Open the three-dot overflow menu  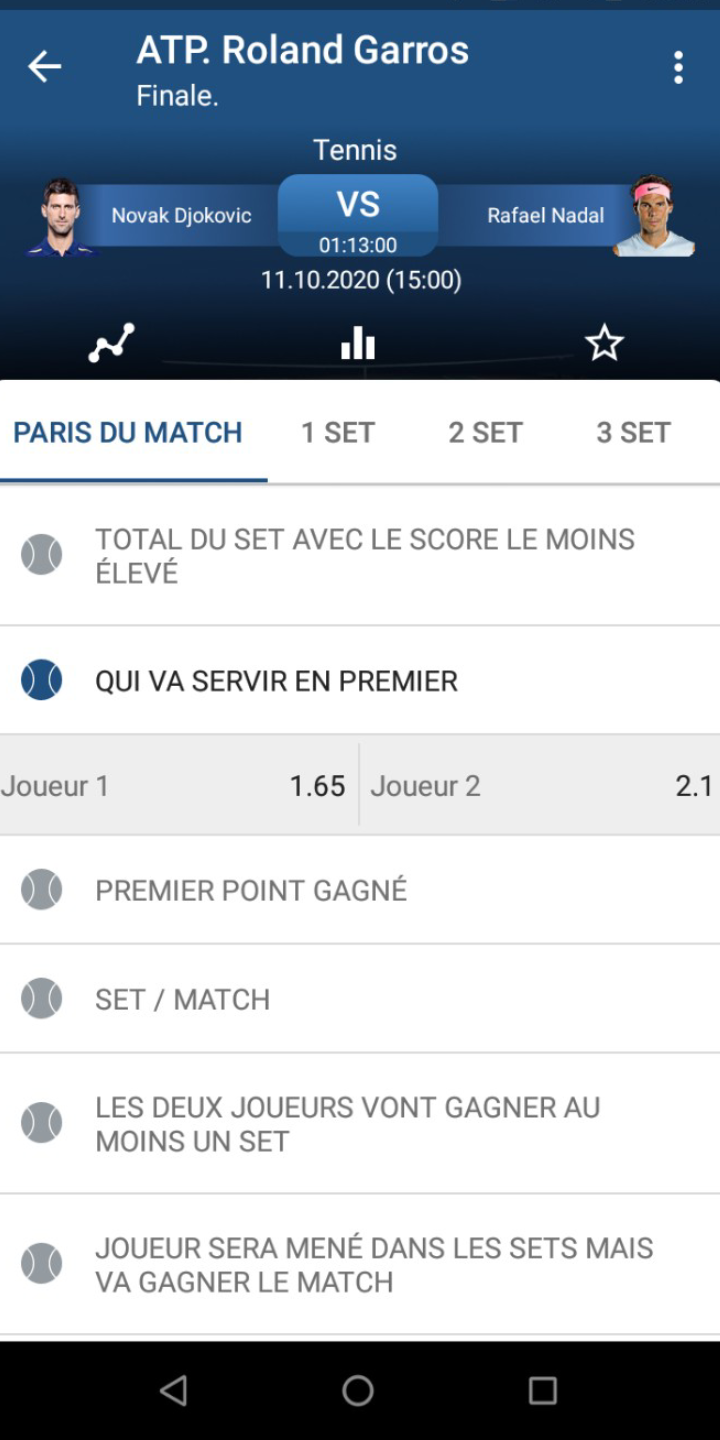point(678,67)
